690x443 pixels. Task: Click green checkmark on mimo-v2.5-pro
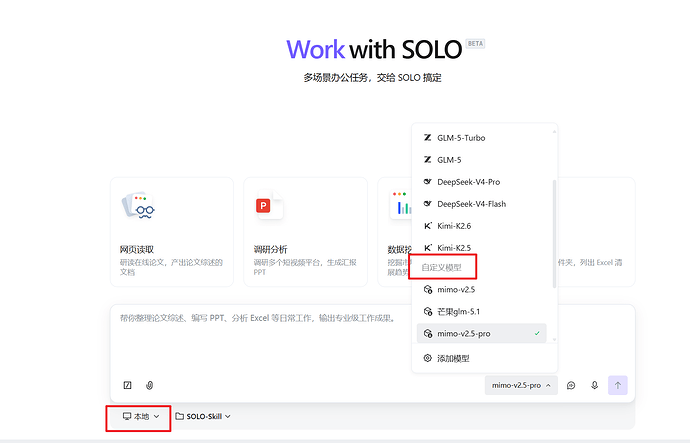[537, 333]
